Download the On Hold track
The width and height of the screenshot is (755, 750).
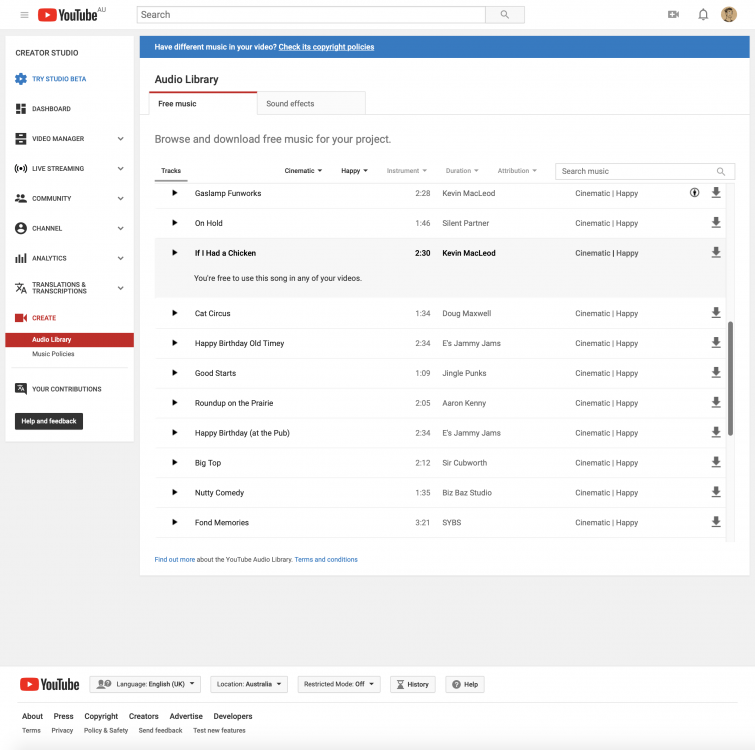click(x=716, y=222)
